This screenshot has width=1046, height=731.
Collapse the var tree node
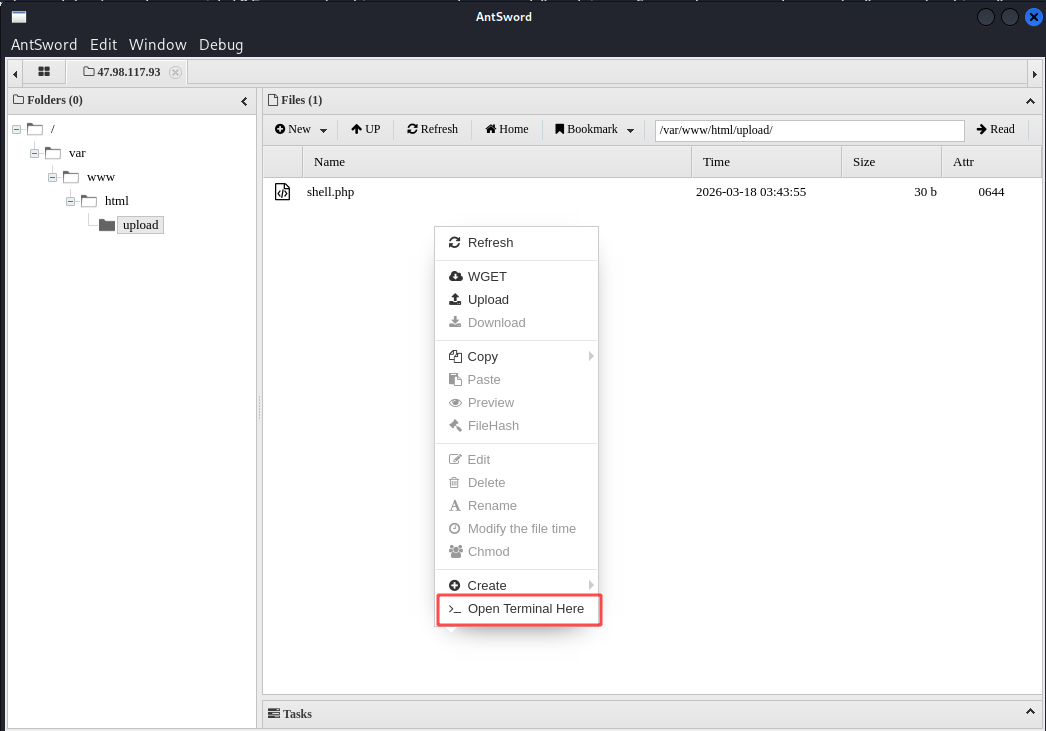pyautogui.click(x=35, y=153)
